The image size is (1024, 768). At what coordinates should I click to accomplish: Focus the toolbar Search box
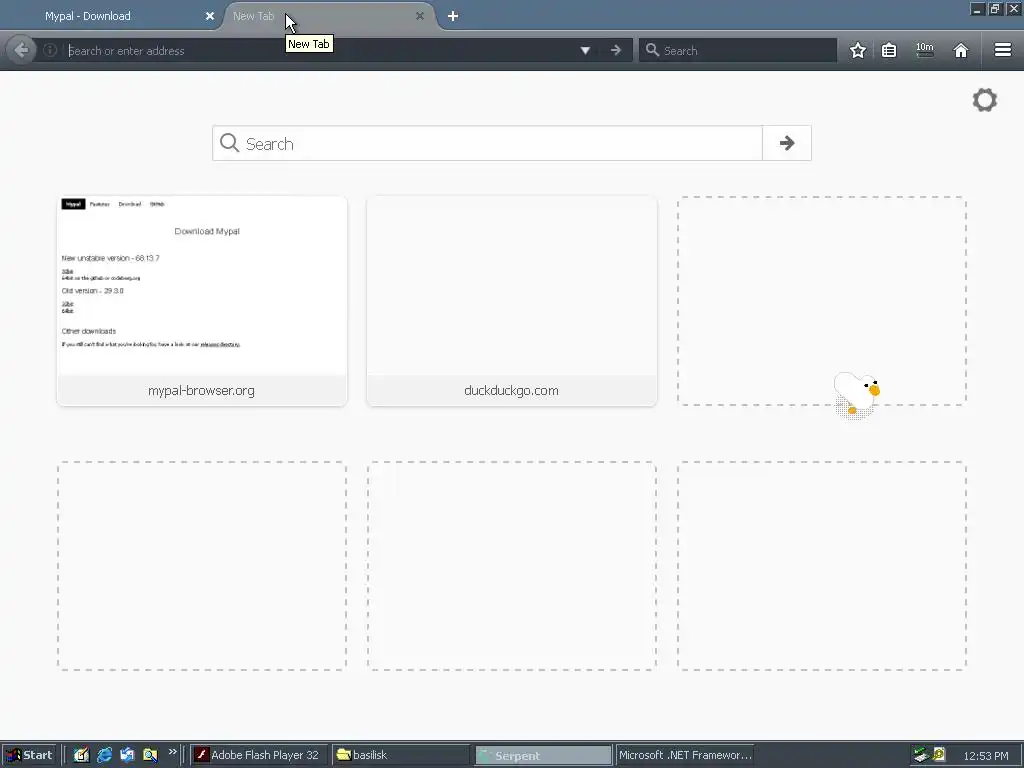[738, 50]
